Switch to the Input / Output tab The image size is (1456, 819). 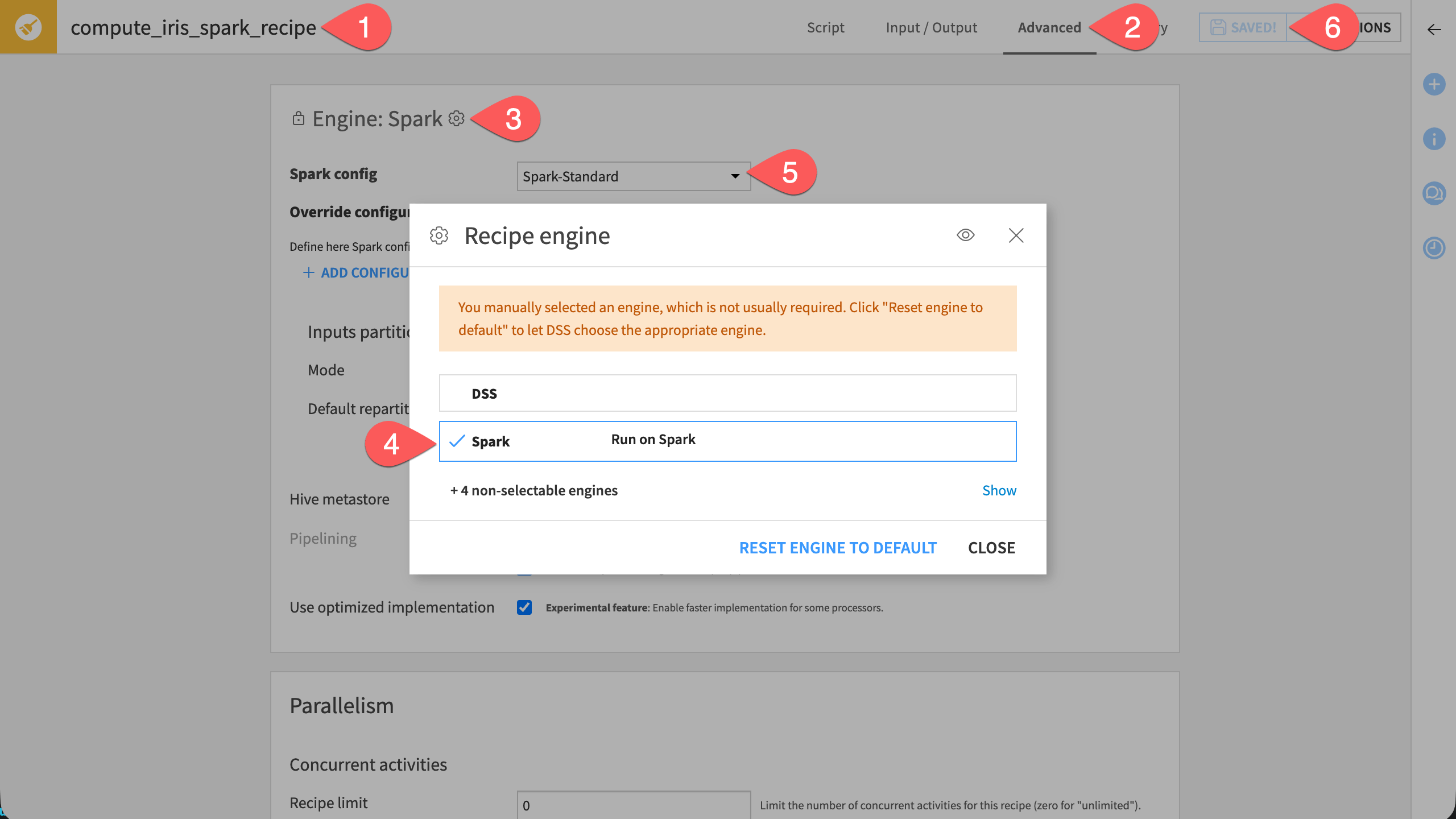[931, 27]
